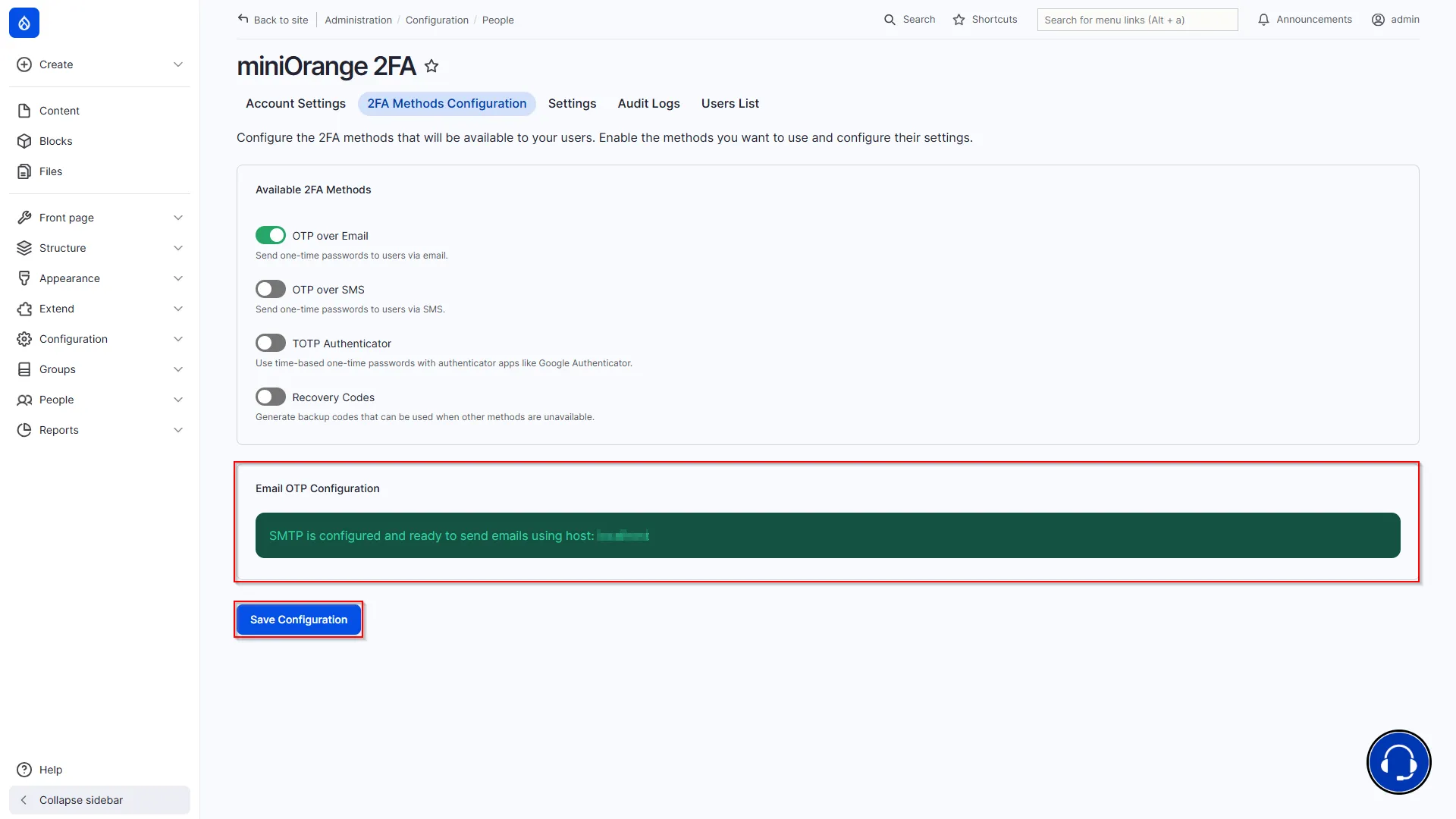Click the Back to site link
The height and width of the screenshot is (819, 1456).
273,20
